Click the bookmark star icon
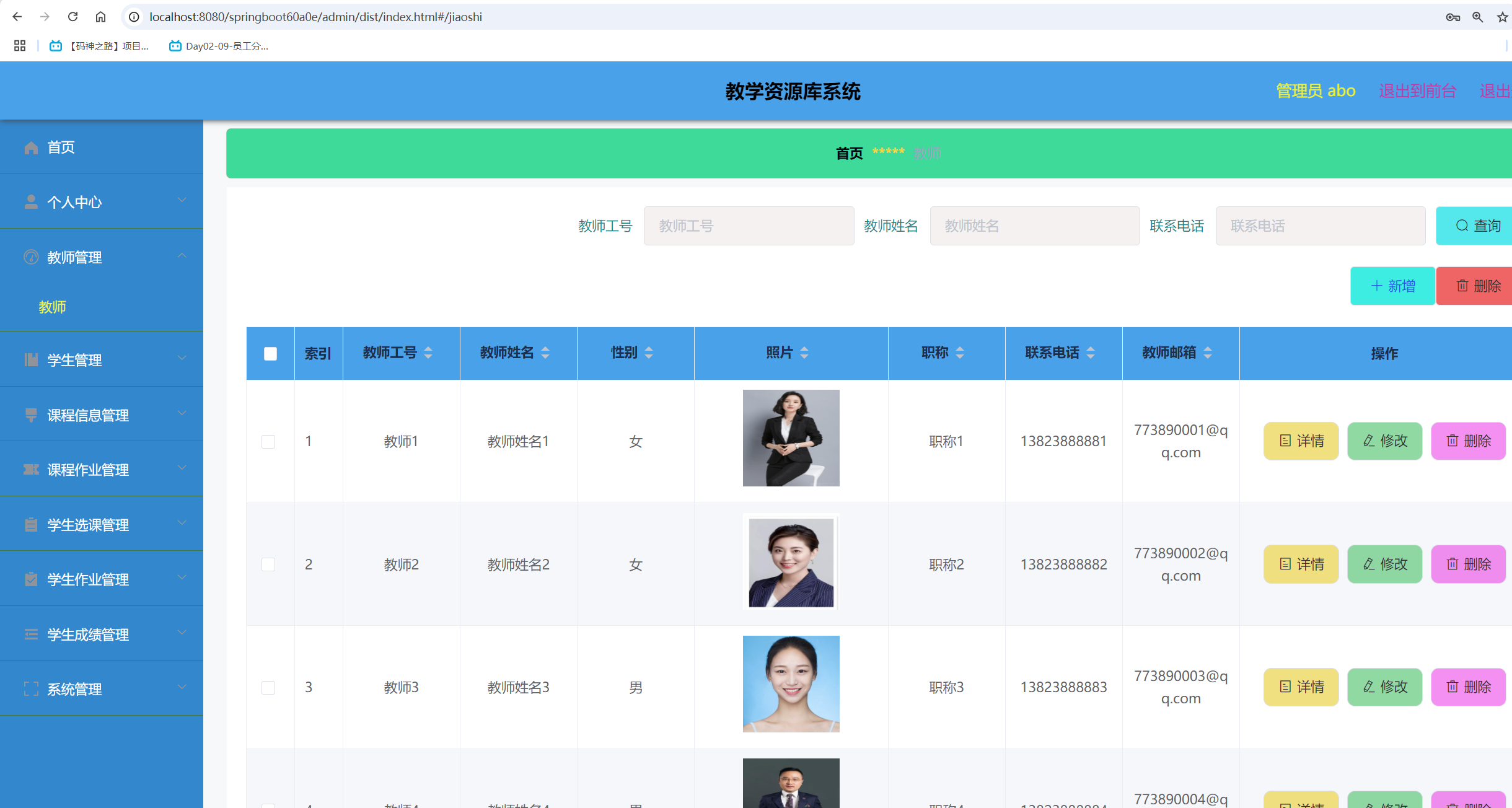This screenshot has width=1512, height=808. pos(1502,17)
